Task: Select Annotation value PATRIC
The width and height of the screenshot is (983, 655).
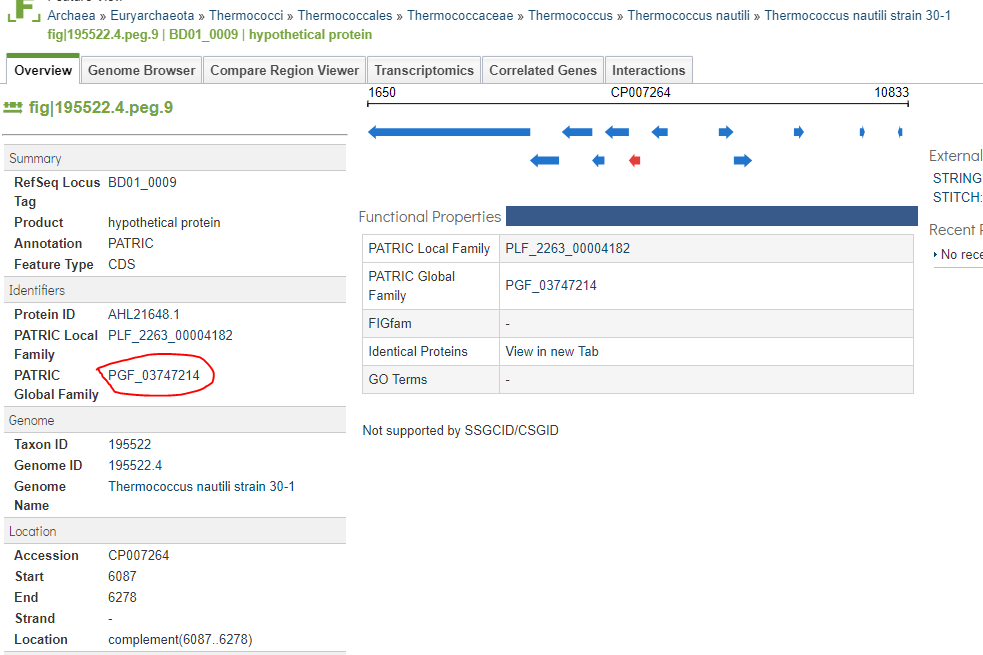Action: [130, 243]
